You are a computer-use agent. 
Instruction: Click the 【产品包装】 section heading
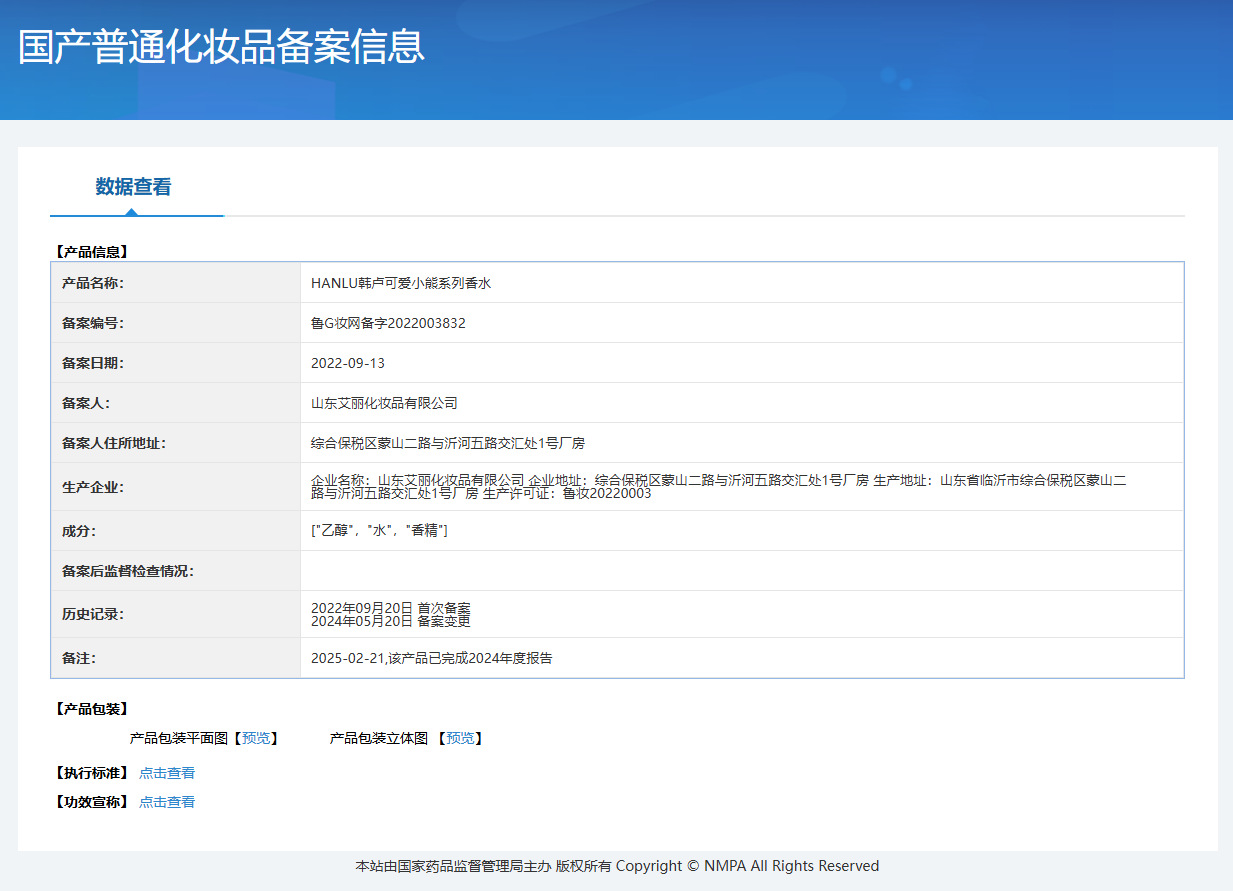[x=91, y=709]
